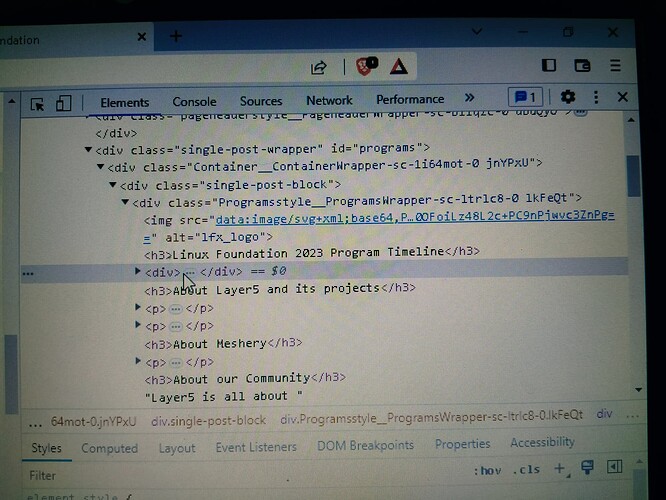The height and width of the screenshot is (500, 666).
Task: Activate the inspect element picker icon
Action: click(37, 104)
